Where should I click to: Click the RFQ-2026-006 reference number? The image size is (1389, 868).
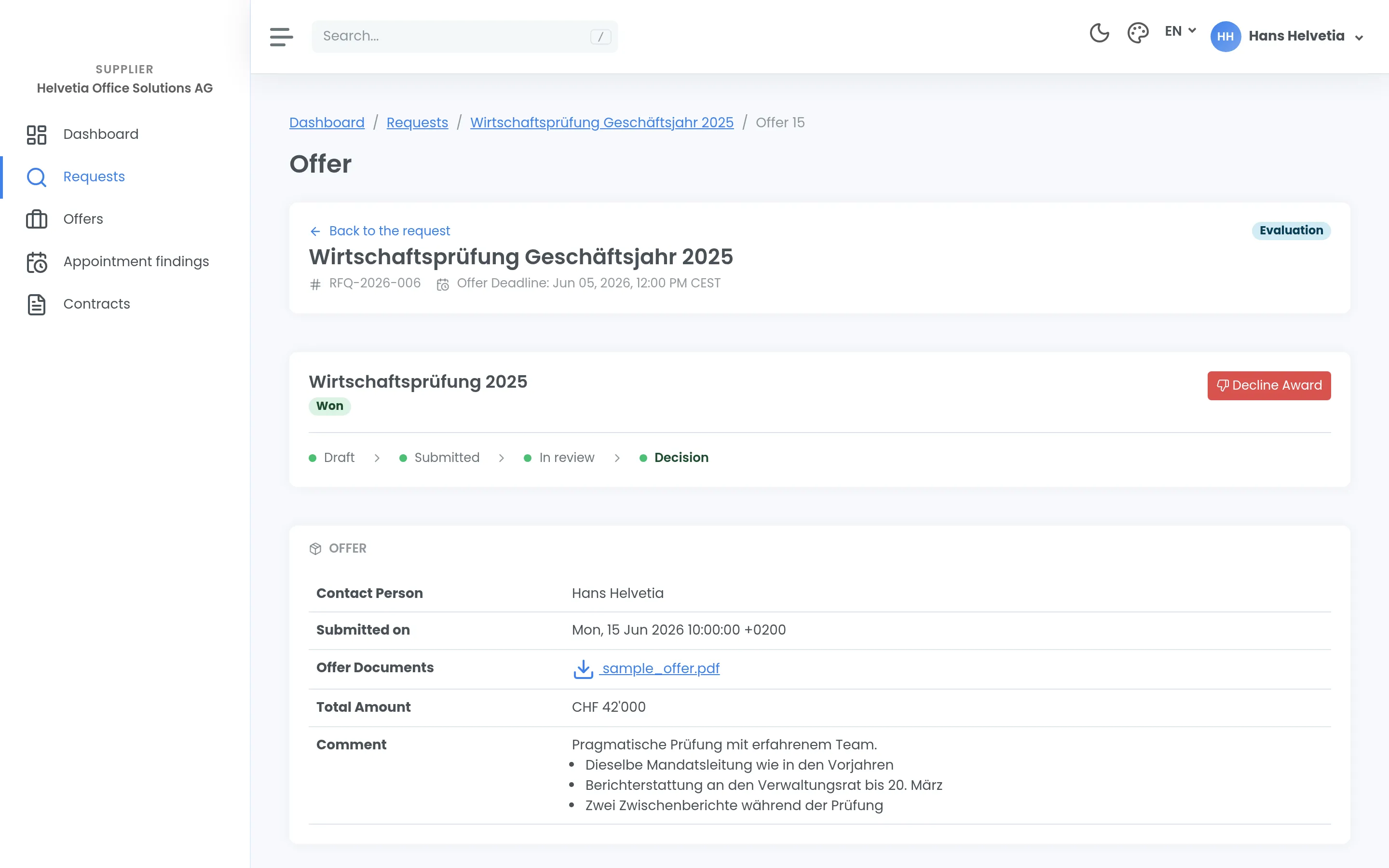[375, 283]
